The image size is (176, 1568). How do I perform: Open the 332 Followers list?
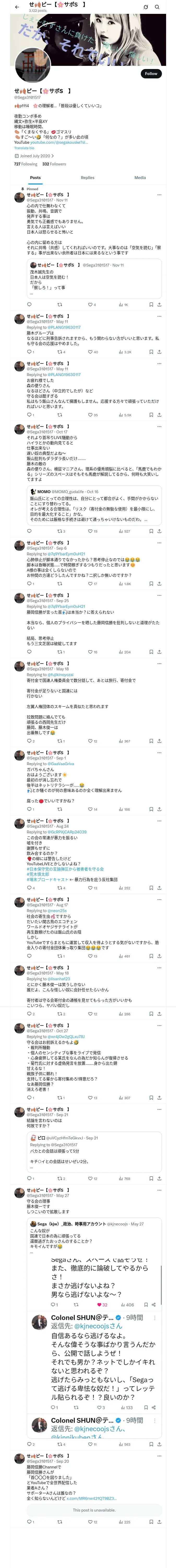[x=54, y=164]
